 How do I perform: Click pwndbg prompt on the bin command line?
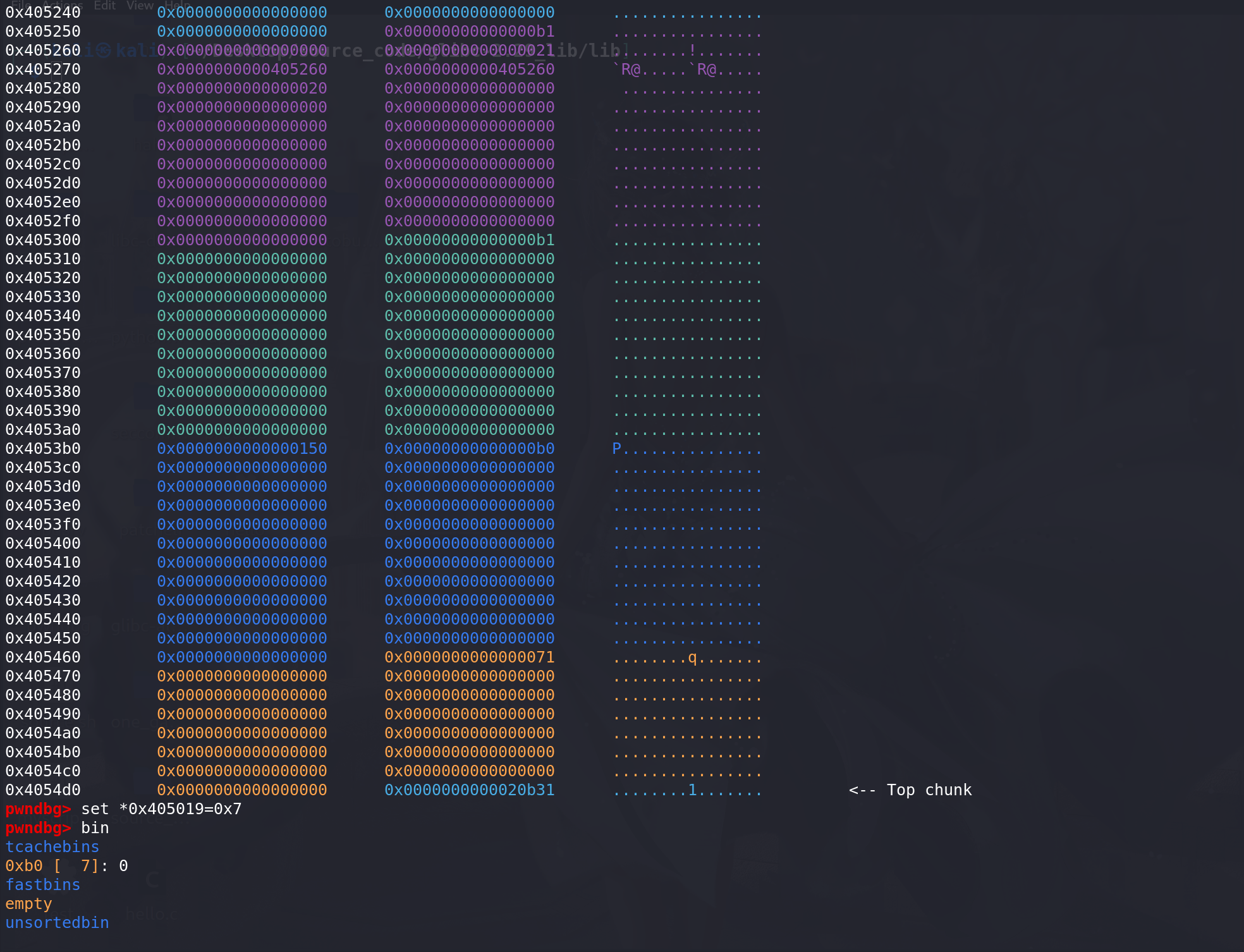tap(38, 827)
